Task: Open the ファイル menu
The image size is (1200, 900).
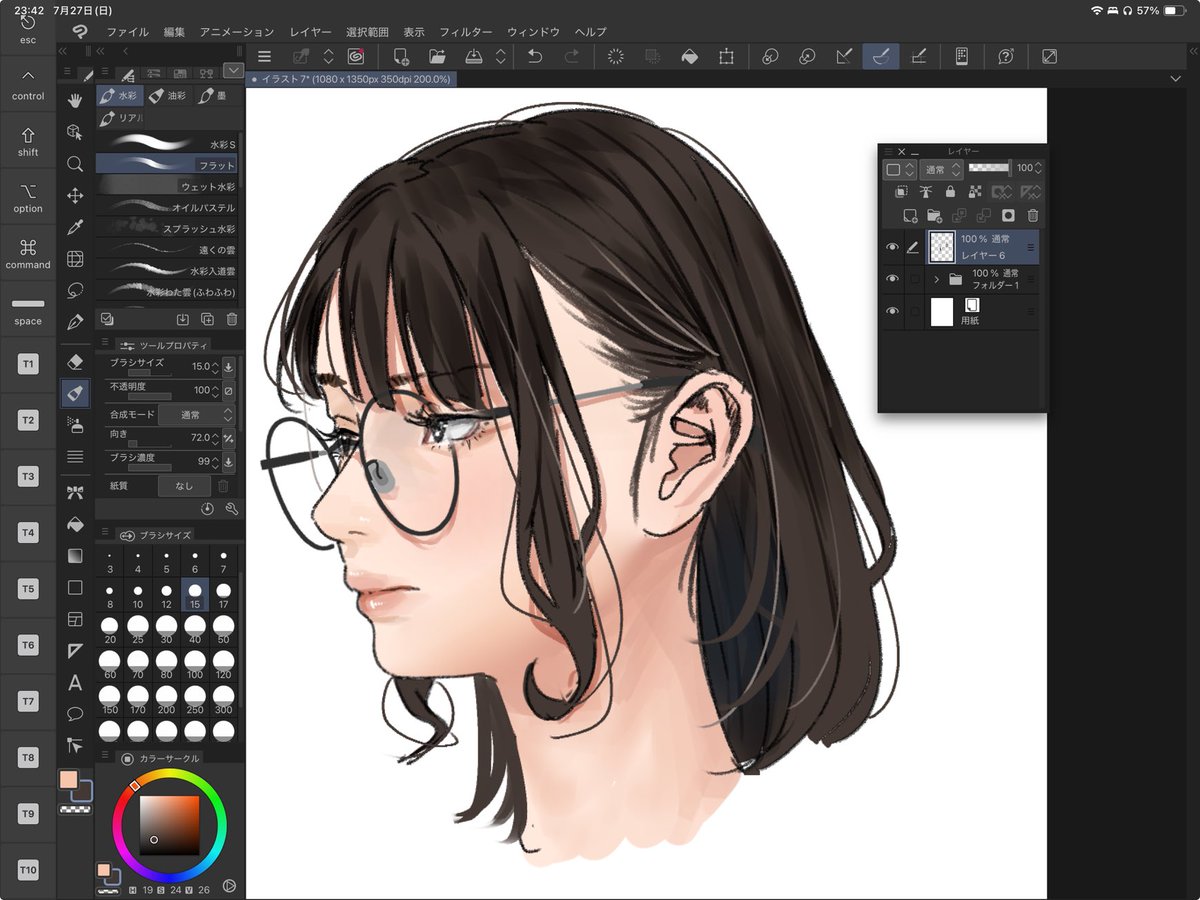Action: 128,32
